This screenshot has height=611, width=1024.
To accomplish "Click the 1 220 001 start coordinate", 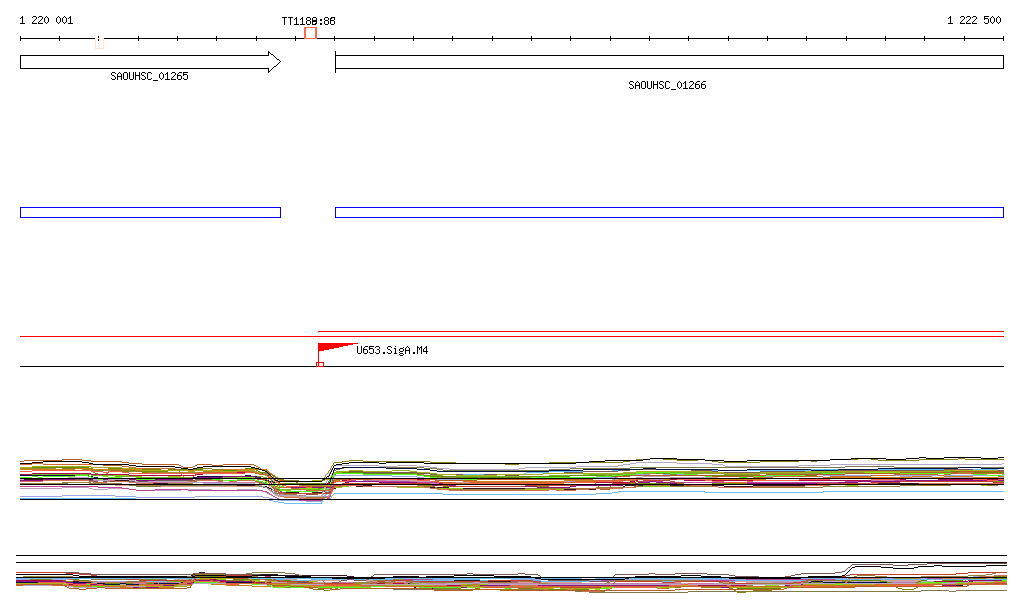I will click(x=46, y=20).
